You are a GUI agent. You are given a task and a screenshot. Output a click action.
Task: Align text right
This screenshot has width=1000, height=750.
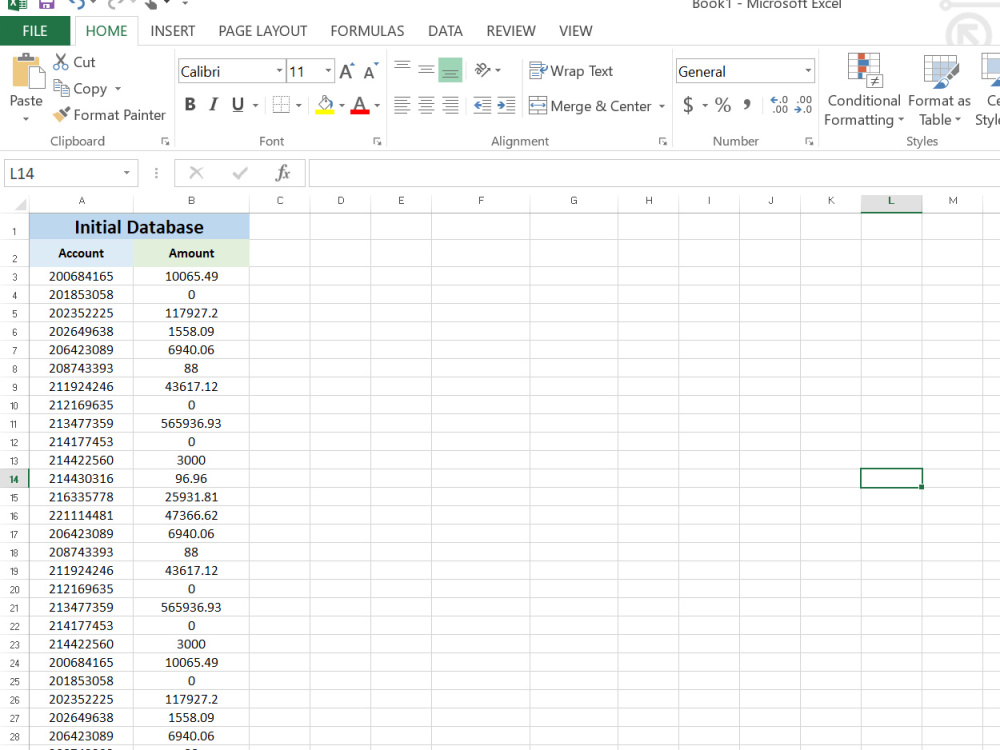tap(450, 105)
